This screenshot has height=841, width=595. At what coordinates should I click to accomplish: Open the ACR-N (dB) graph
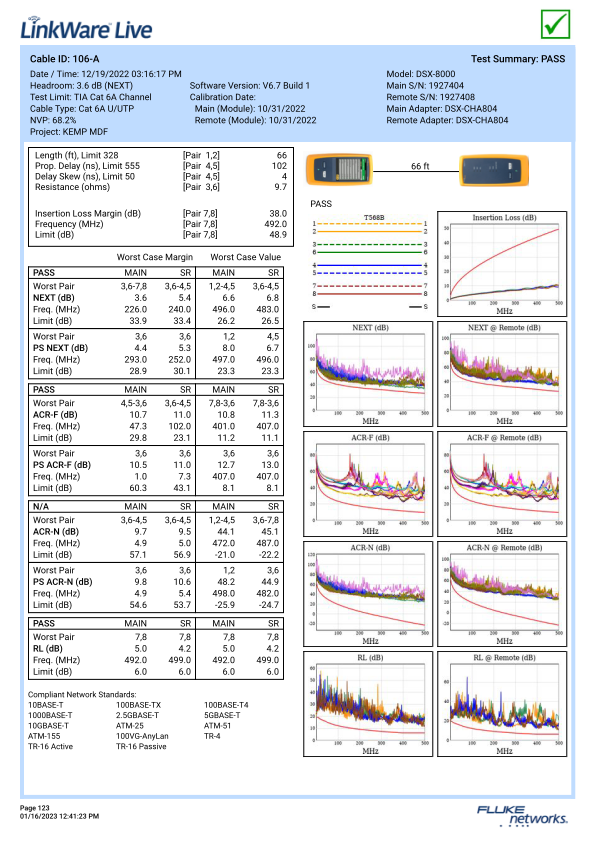tap(368, 594)
